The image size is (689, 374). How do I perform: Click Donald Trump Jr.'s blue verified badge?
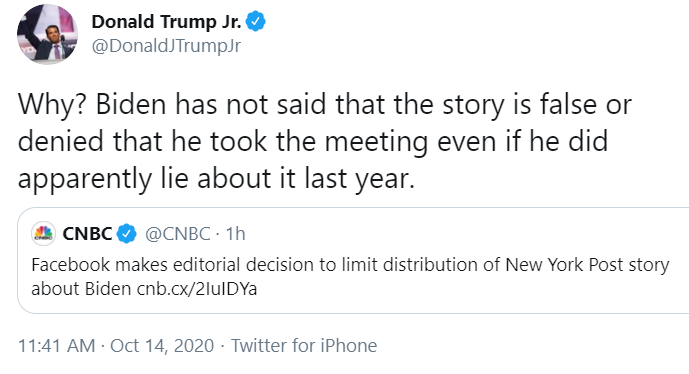[255, 22]
